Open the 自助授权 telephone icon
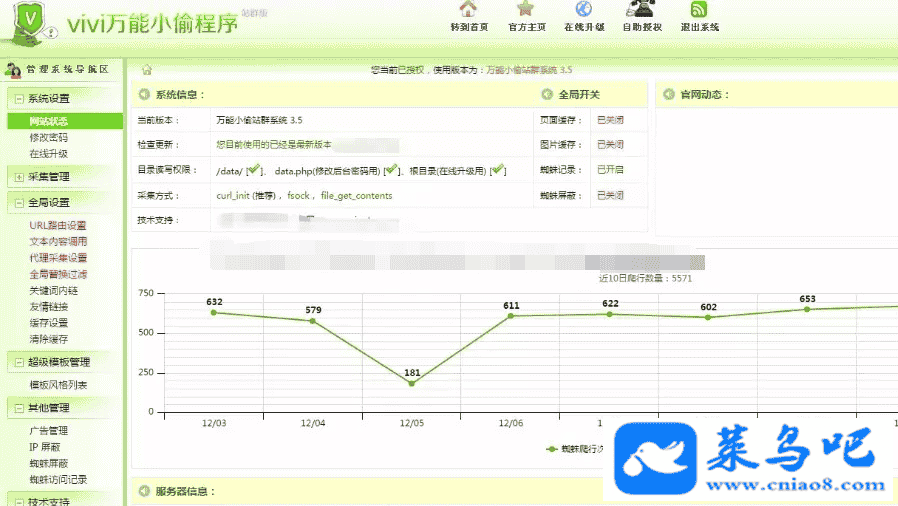Image resolution: width=898 pixels, height=506 pixels. [x=641, y=10]
